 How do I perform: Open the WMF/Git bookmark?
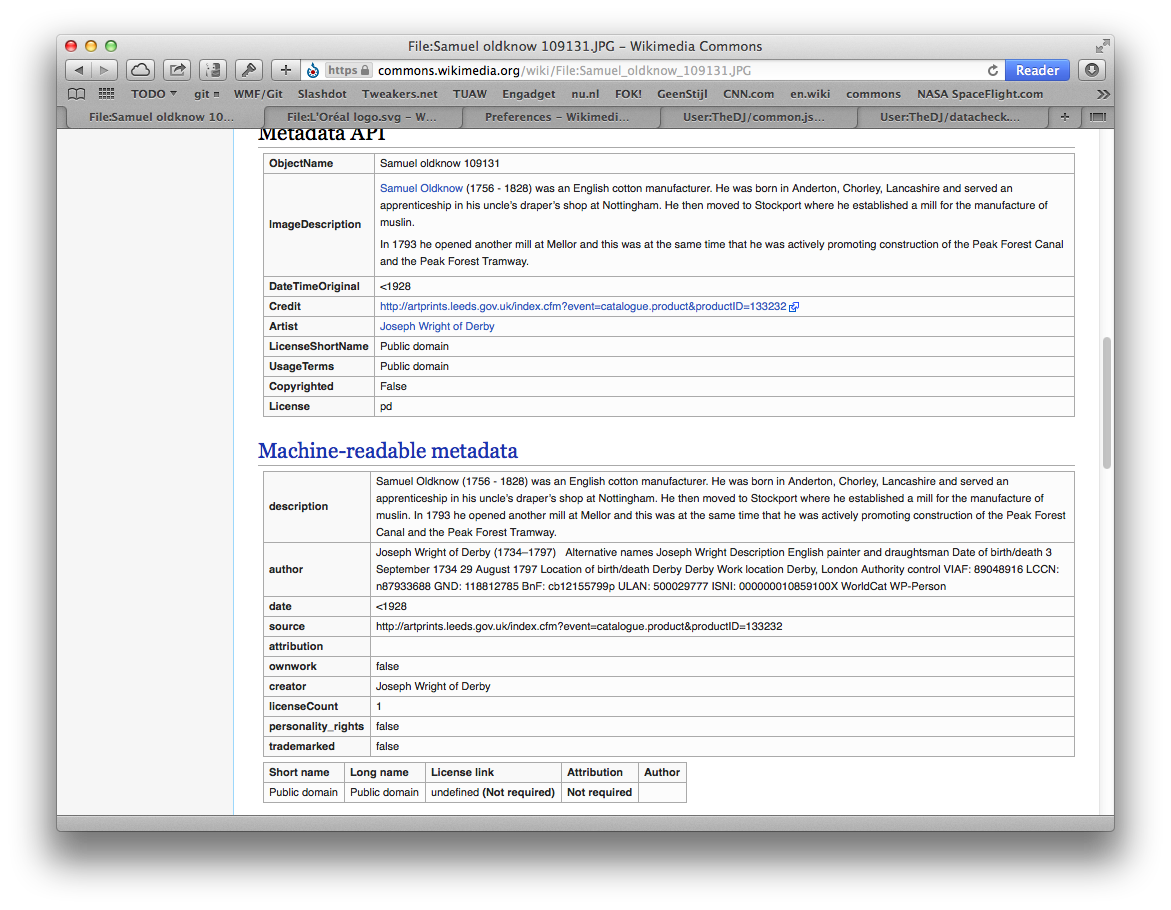[x=258, y=94]
